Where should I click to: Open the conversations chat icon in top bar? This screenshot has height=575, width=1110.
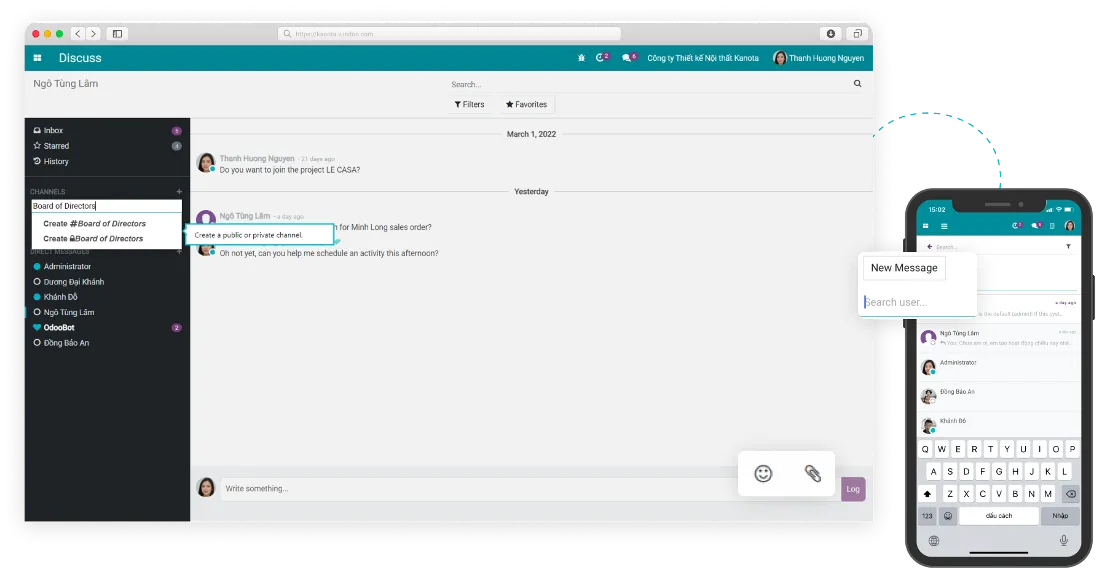(629, 57)
